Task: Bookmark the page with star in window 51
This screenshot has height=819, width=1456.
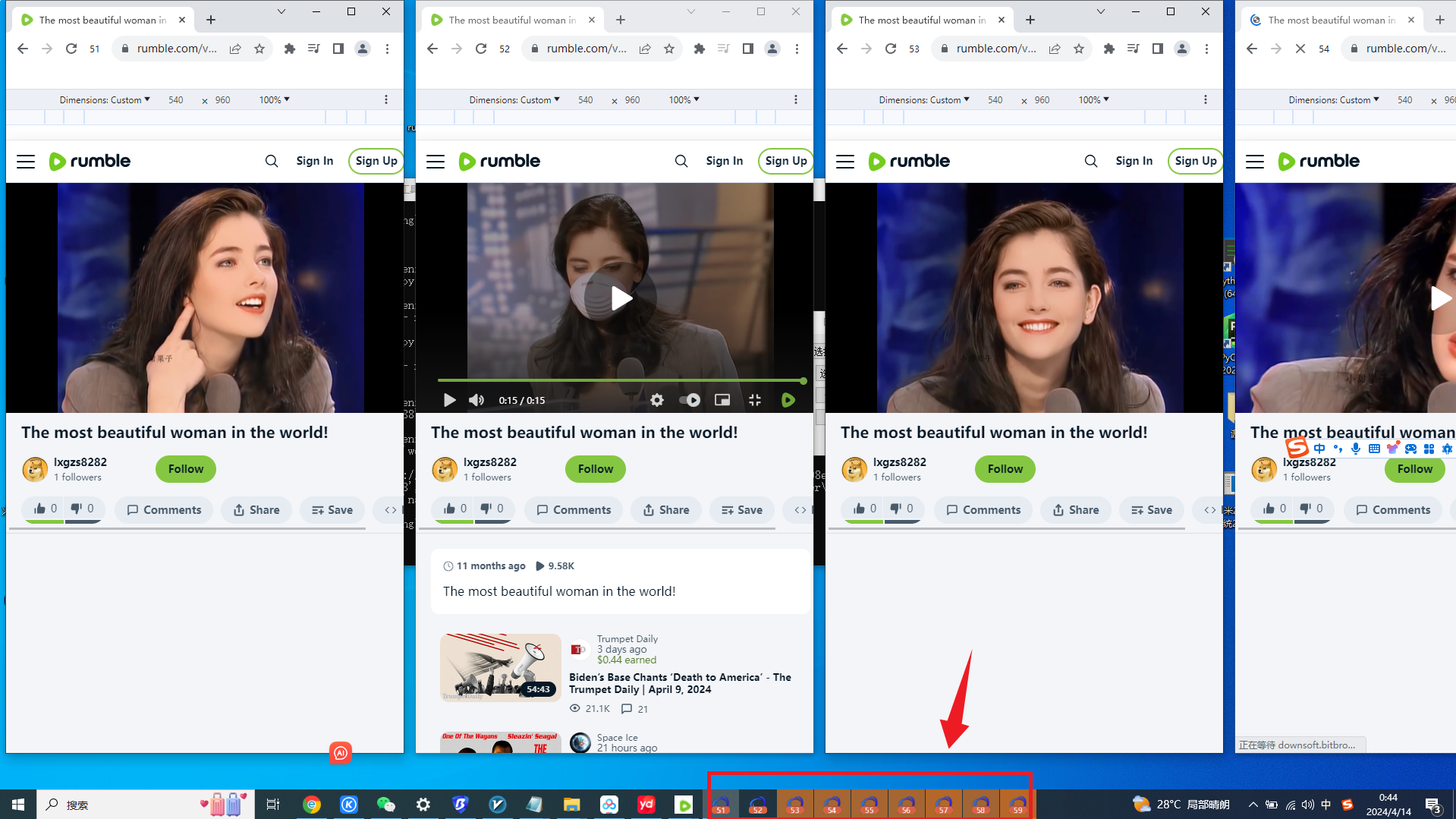Action: (259, 49)
